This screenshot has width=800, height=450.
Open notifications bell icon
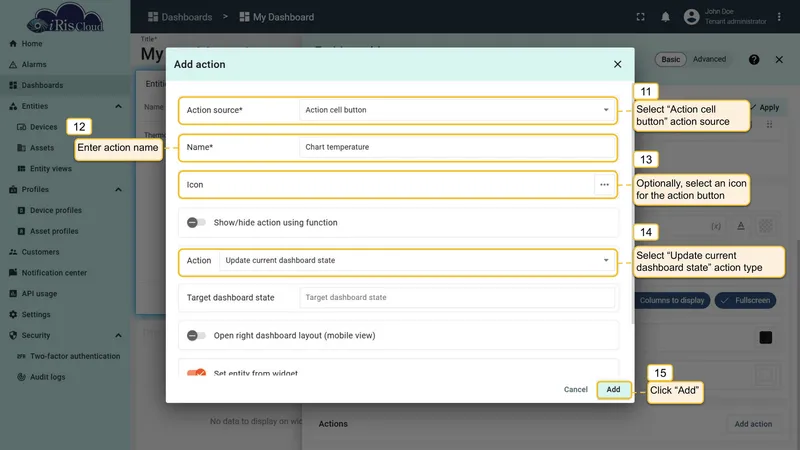[665, 17]
